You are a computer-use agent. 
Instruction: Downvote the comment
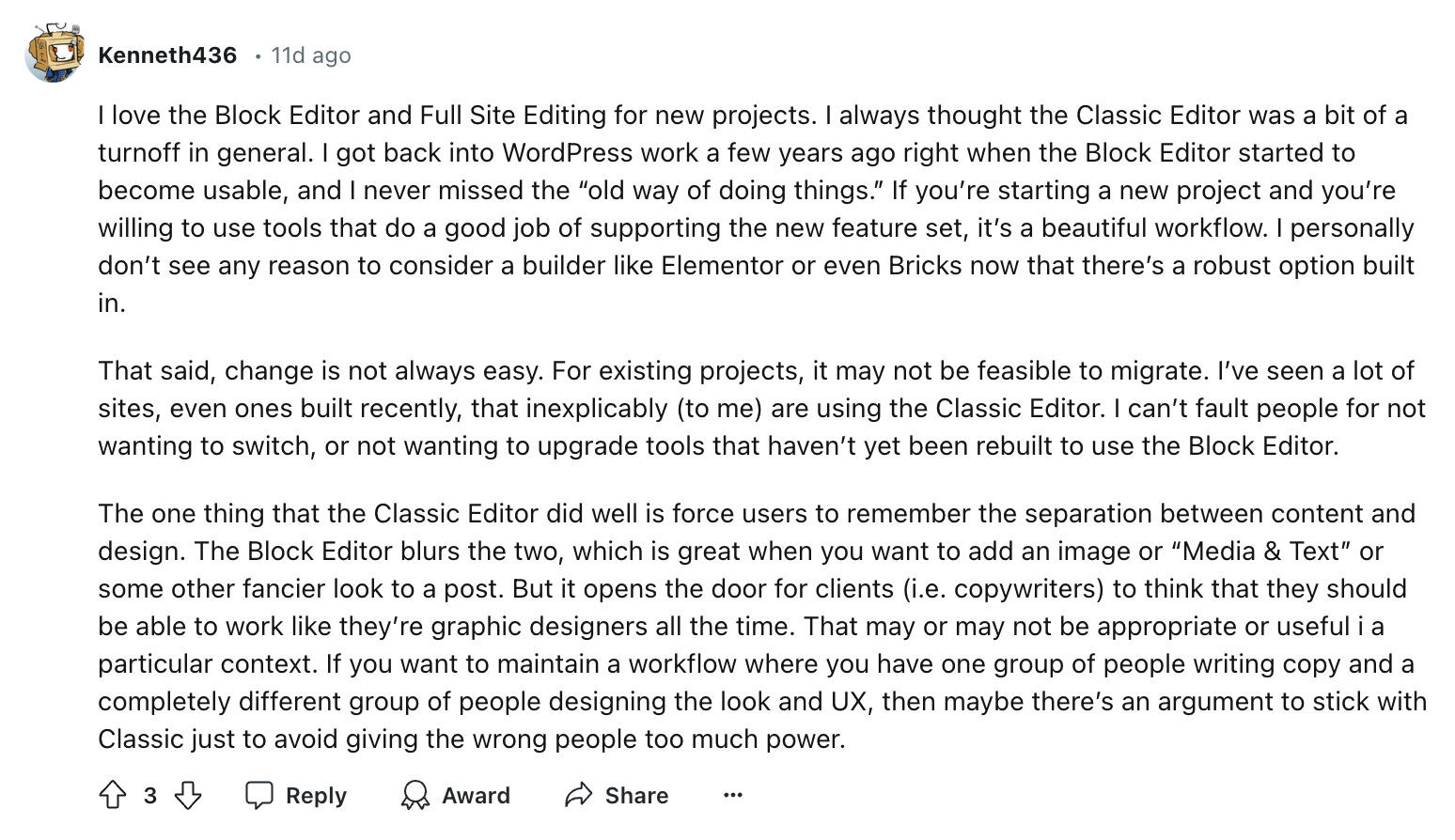pyautogui.click(x=188, y=795)
